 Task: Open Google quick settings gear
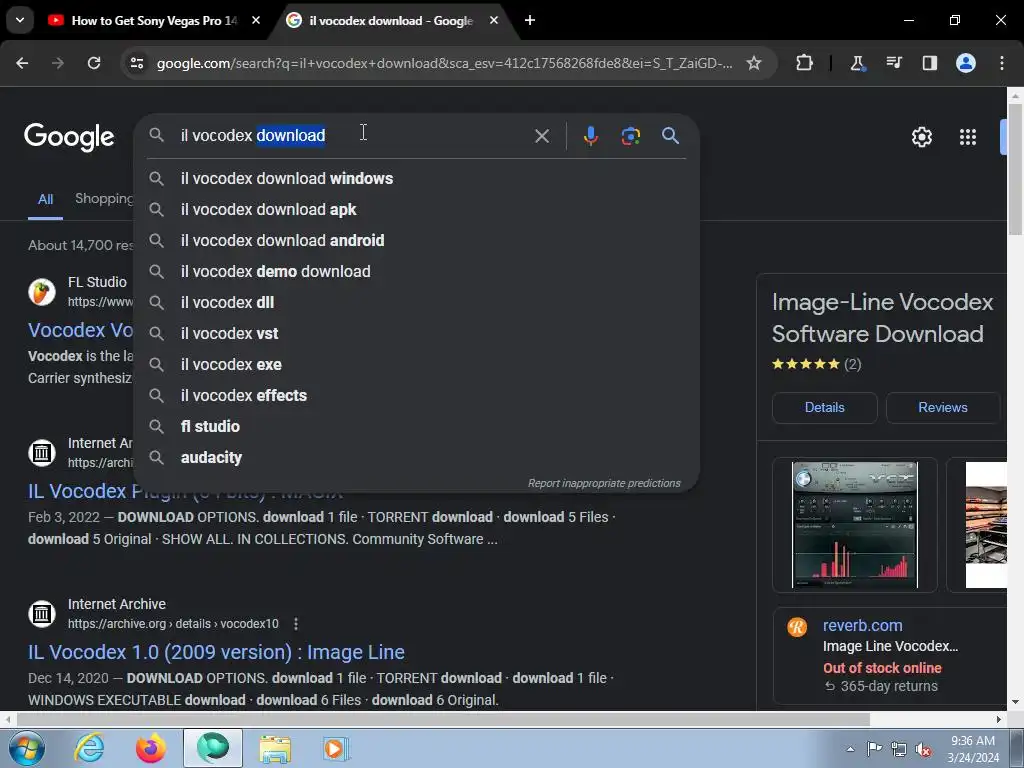[921, 137]
